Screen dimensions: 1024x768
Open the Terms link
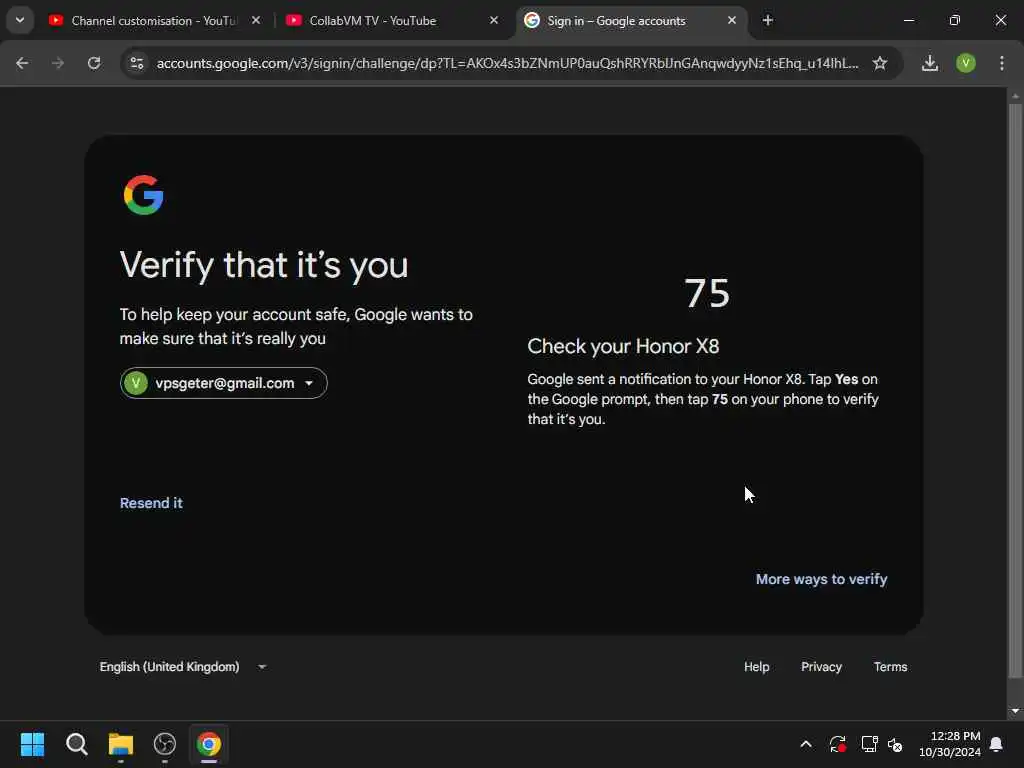pos(890,667)
